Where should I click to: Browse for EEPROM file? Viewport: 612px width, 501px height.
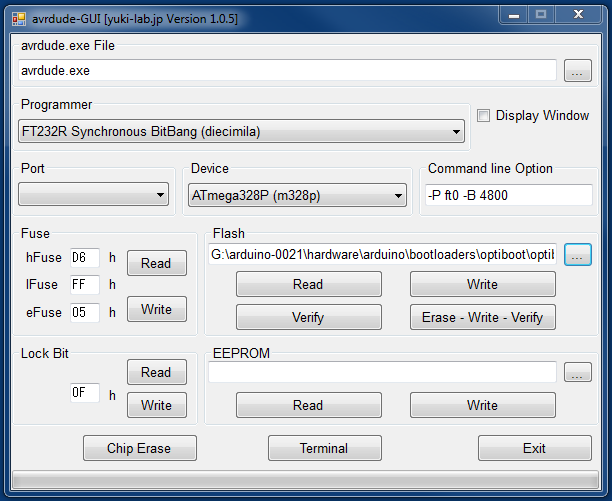coord(578,372)
